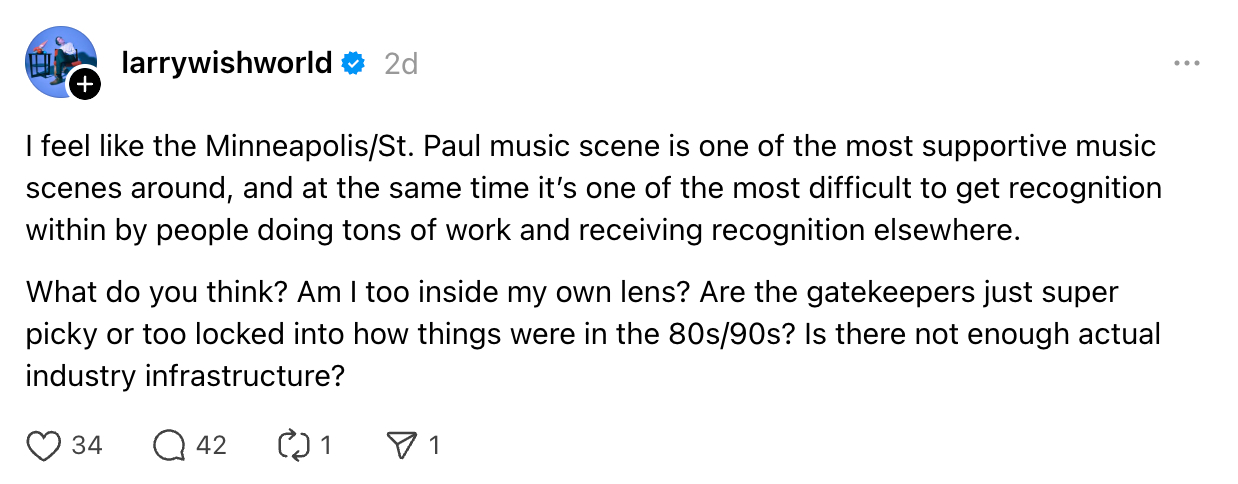1238x484 pixels.
Task: Like the post with the heart icon
Action: pos(44,445)
